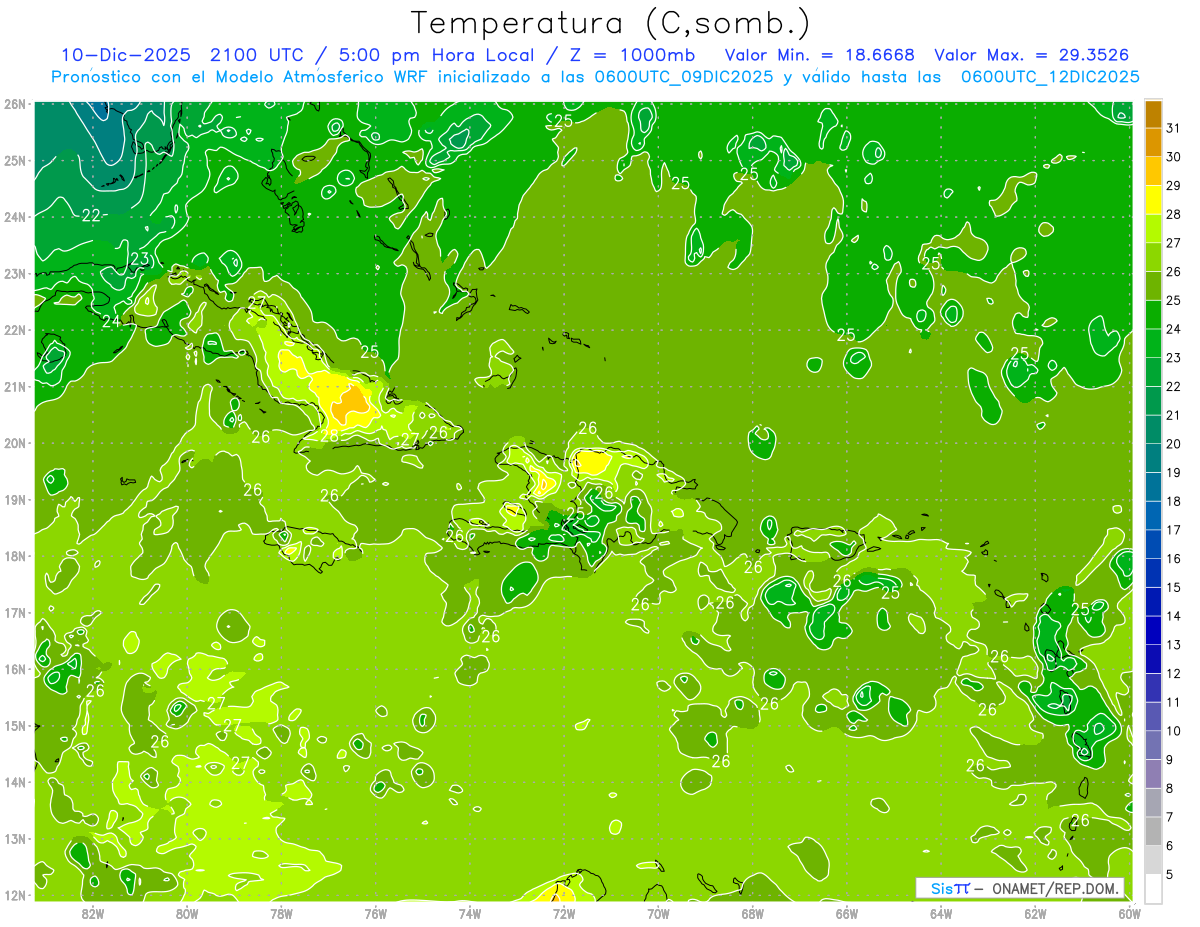This screenshot has height=927, width=1200.
Task: Click the 76W longitude axis label
Action: tap(375, 913)
